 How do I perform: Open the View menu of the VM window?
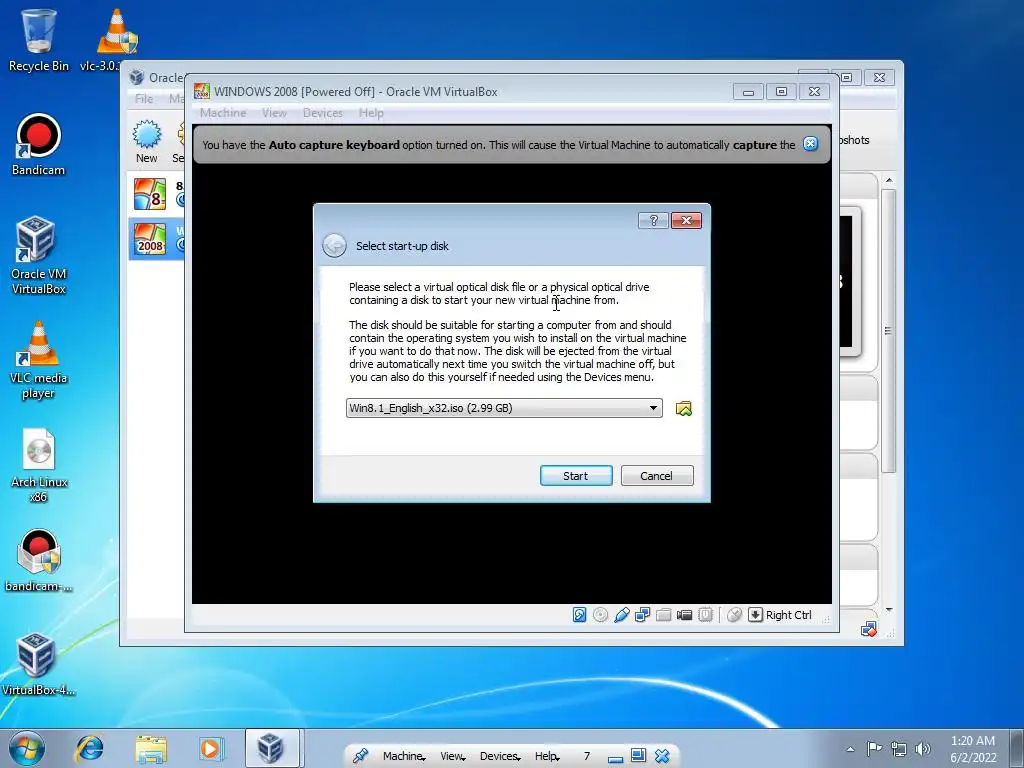274,113
